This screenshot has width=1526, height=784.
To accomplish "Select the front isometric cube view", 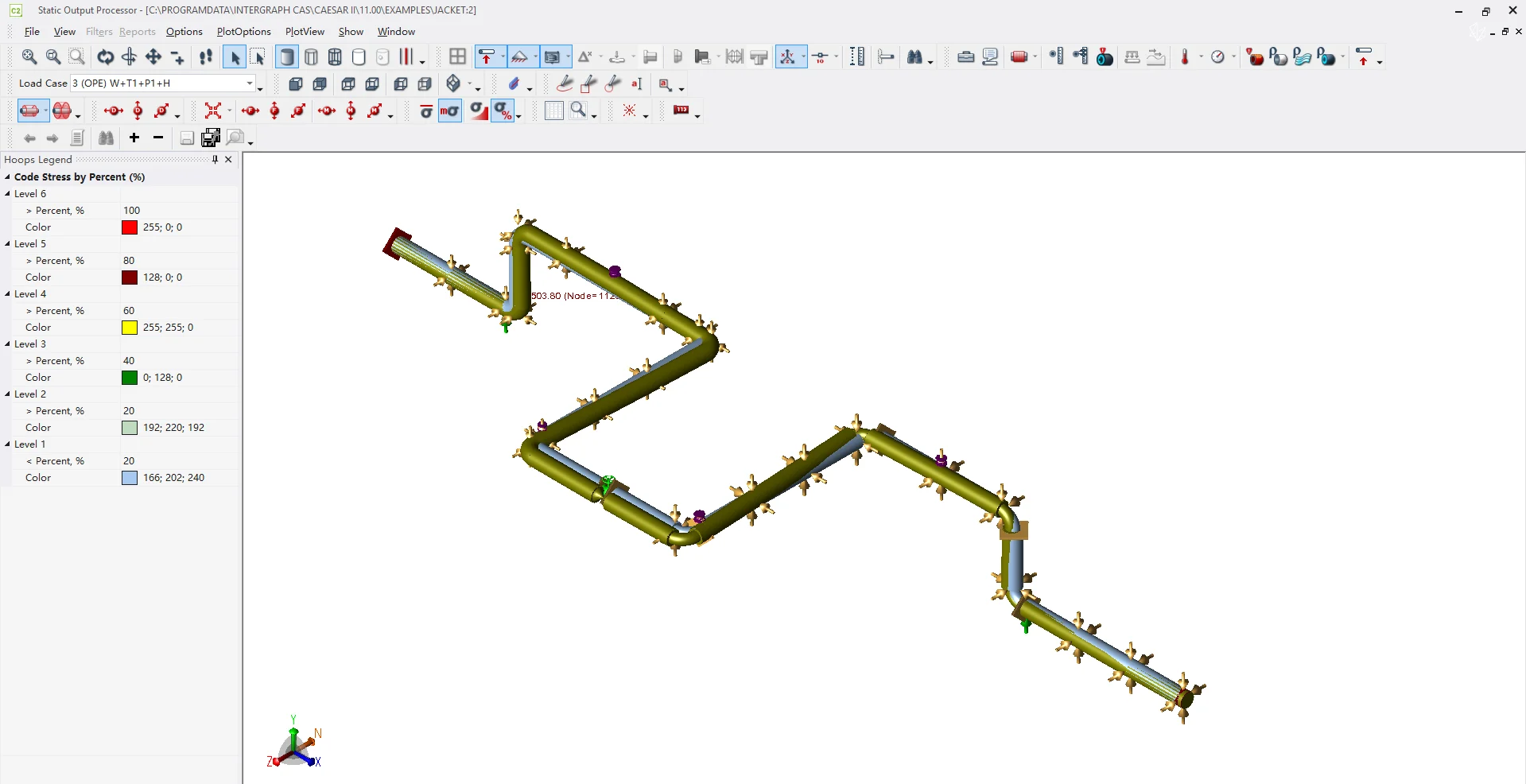I will pyautogui.click(x=295, y=83).
